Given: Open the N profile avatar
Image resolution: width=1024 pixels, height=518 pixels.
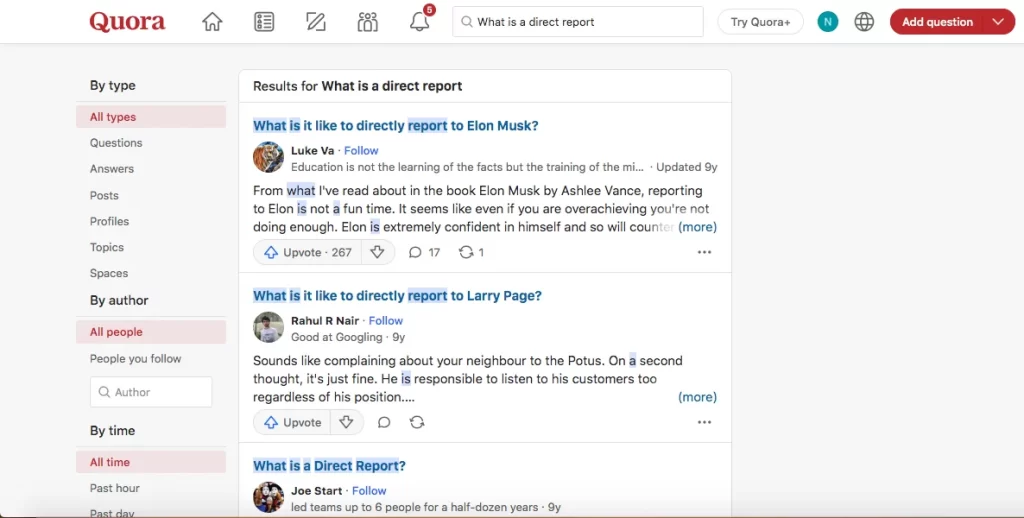Looking at the screenshot, I should click(x=827, y=22).
